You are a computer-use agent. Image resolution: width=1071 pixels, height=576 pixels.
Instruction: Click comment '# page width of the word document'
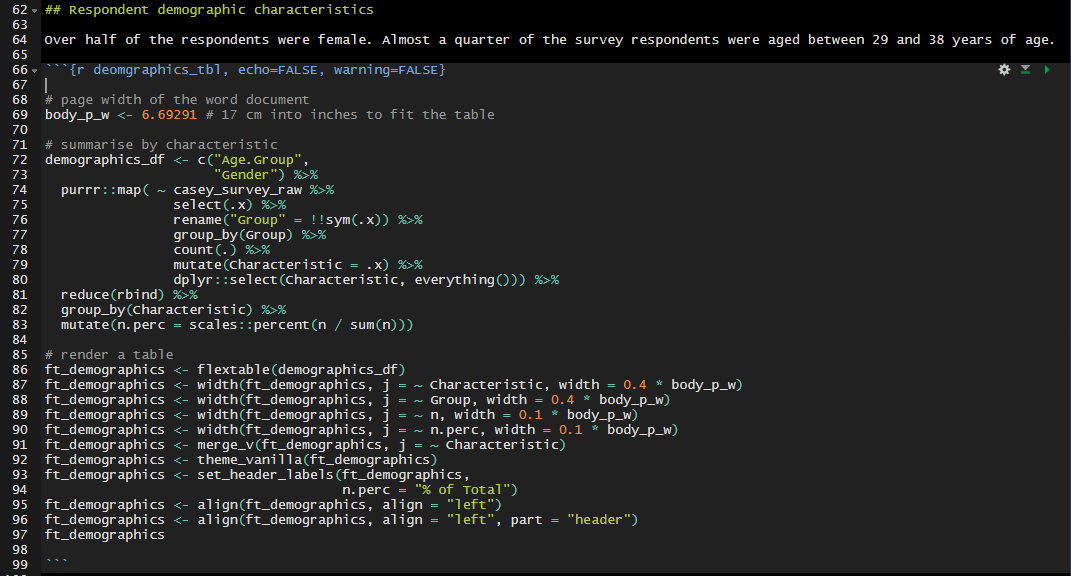(177, 100)
